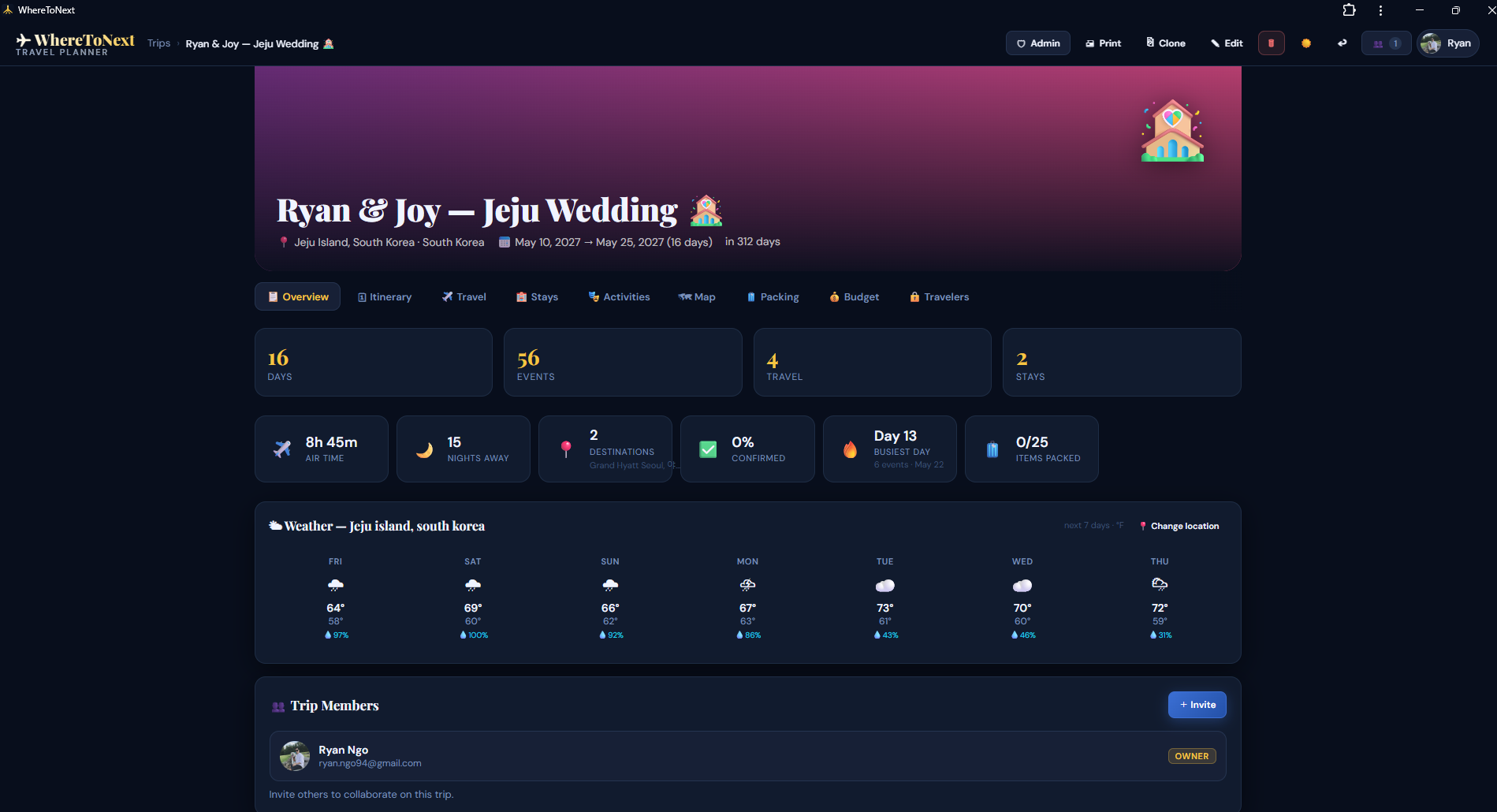Viewport: 1497px width, 812px height.
Task: Click Wednesday's cloudy weather icon
Action: click(1022, 585)
